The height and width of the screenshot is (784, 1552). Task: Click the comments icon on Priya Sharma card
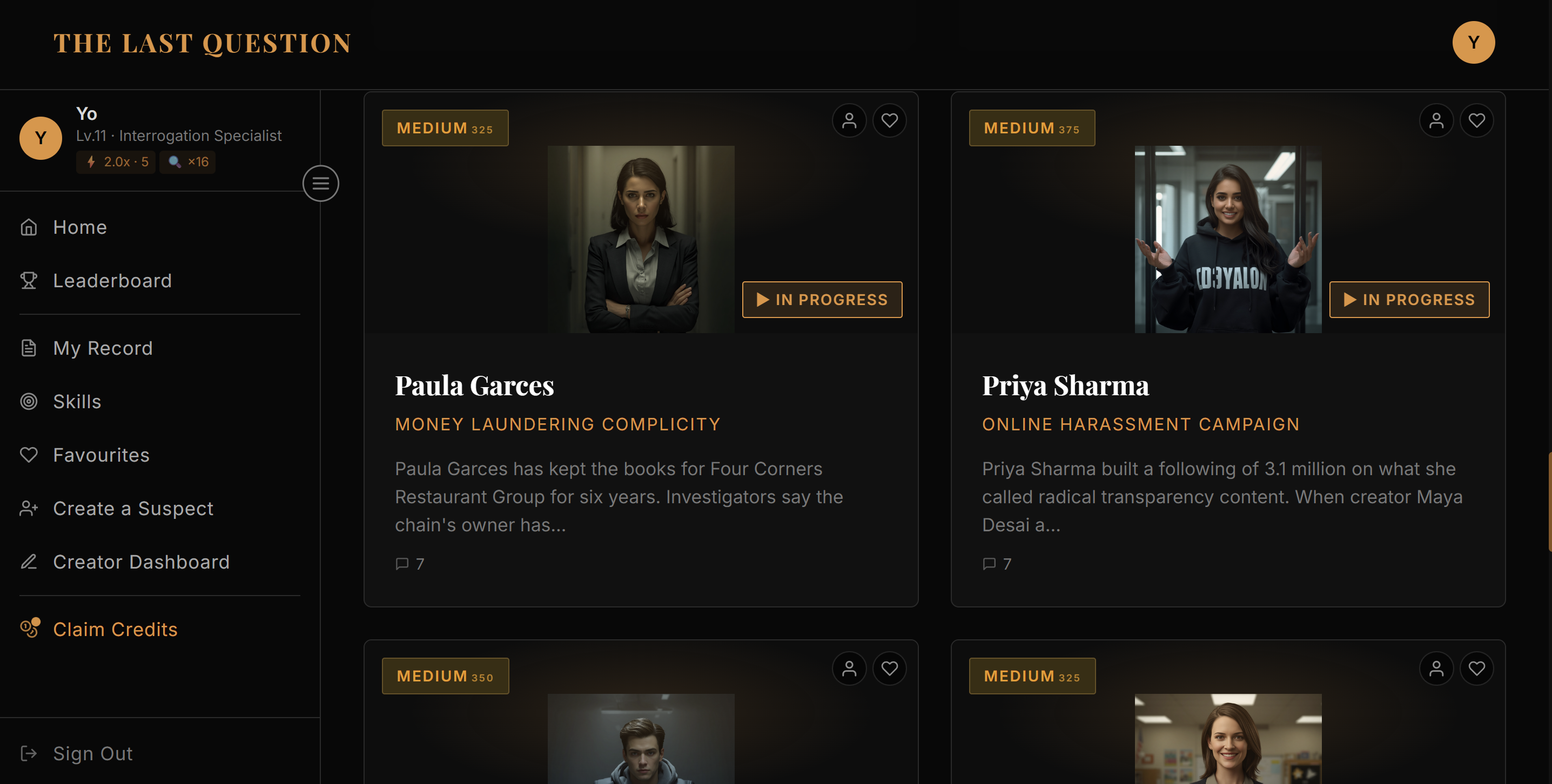[989, 564]
